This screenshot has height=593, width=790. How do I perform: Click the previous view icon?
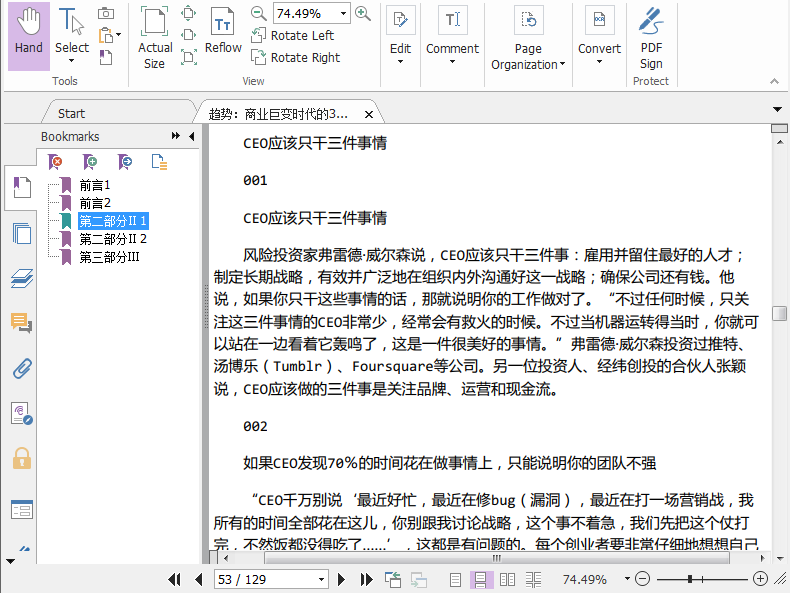[x=393, y=579]
